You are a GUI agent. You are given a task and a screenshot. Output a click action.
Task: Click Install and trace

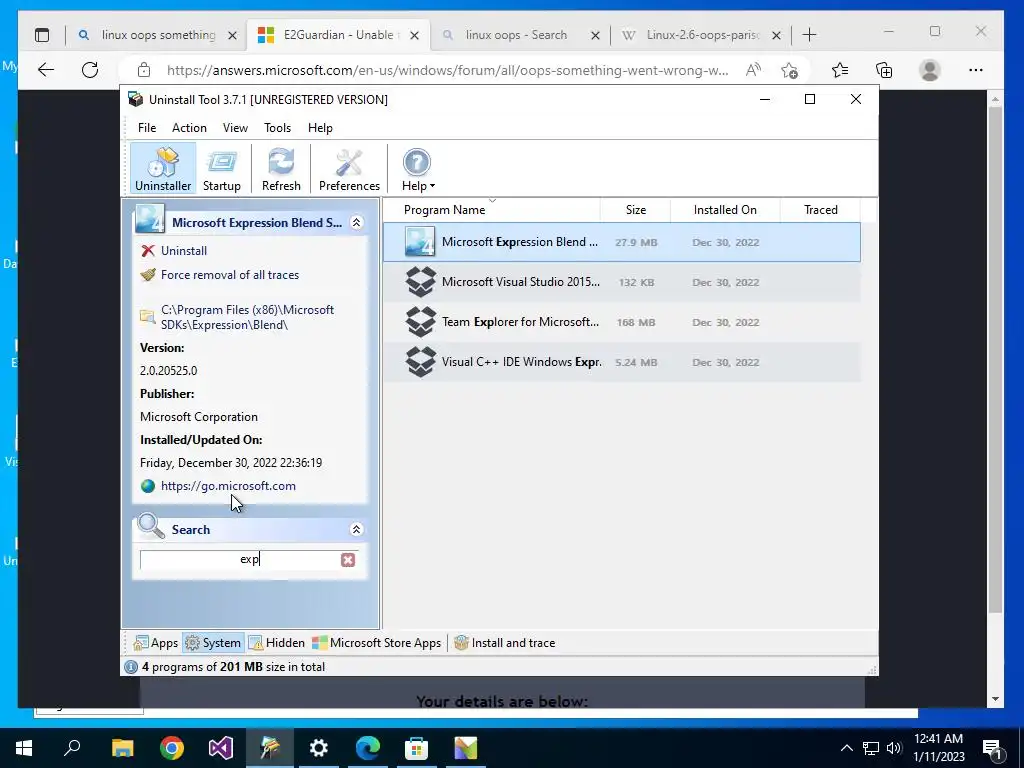[x=505, y=643]
